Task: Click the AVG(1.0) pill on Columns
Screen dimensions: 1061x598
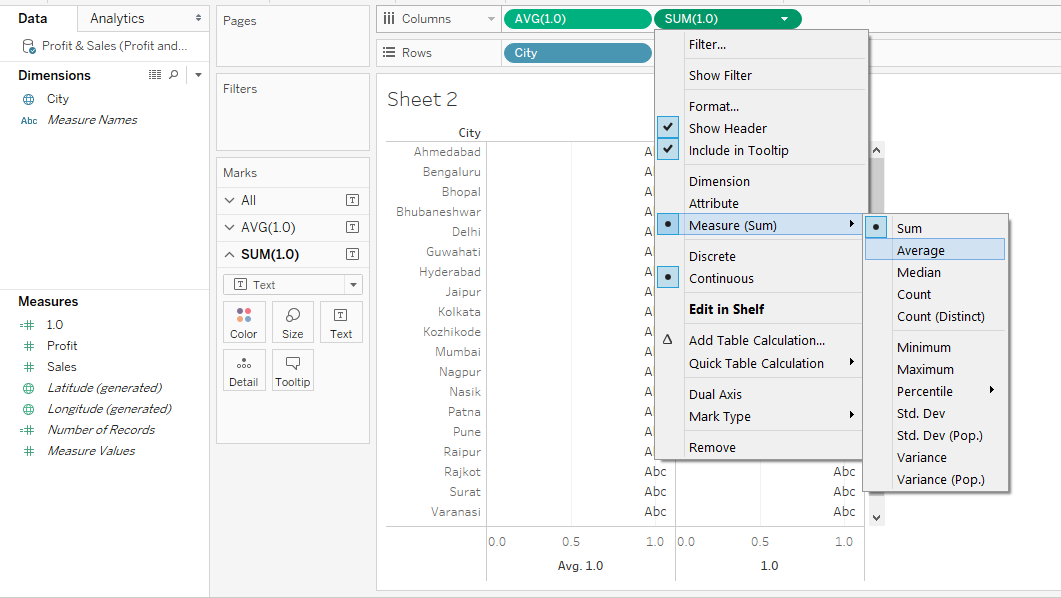Action: pyautogui.click(x=577, y=19)
